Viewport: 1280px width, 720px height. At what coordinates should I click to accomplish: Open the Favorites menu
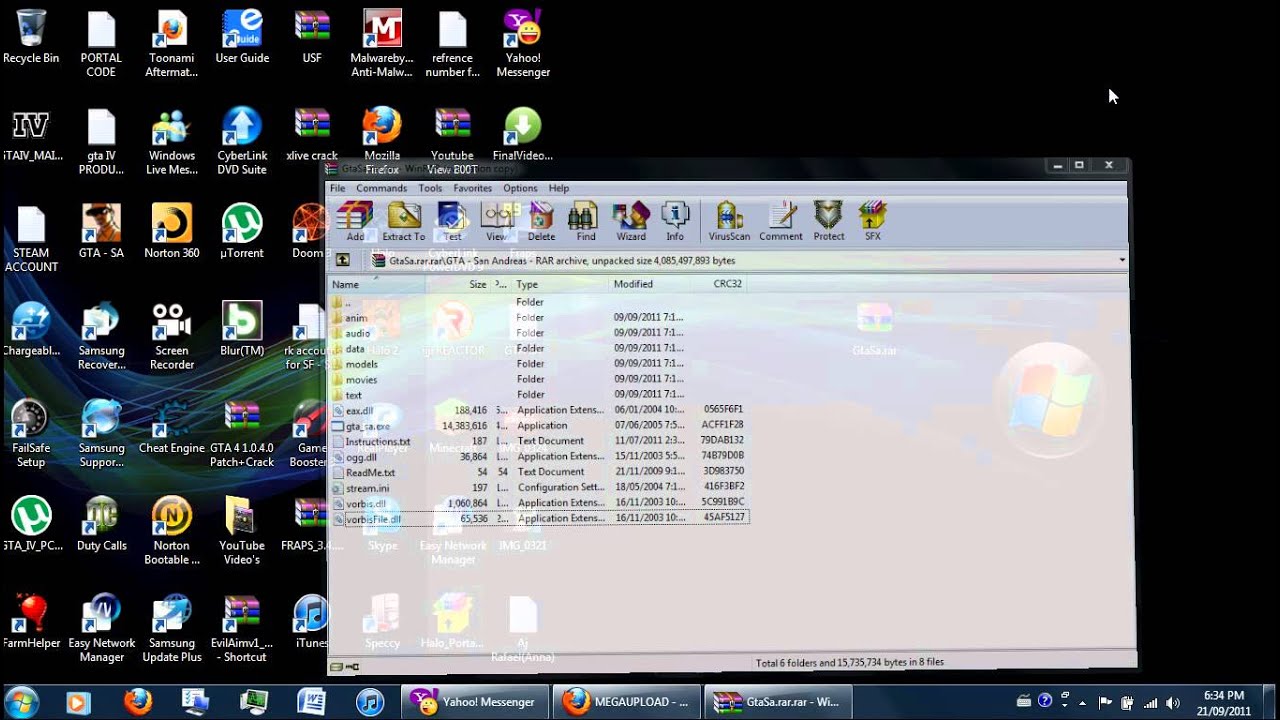(472, 188)
